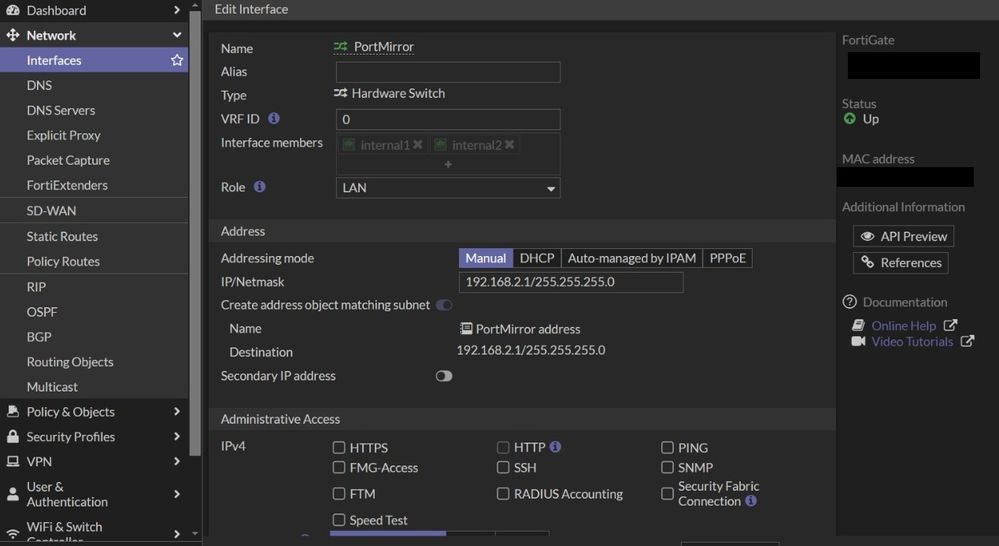
Task: Open the Online Help link
Action: [x=904, y=326]
